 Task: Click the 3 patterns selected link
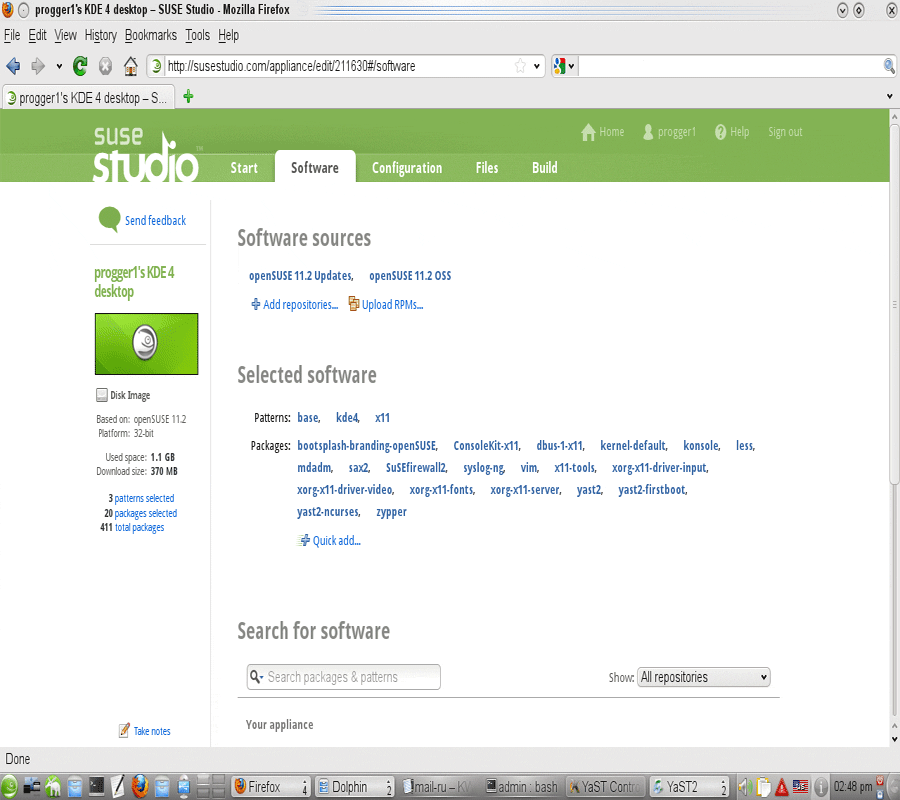click(141, 498)
